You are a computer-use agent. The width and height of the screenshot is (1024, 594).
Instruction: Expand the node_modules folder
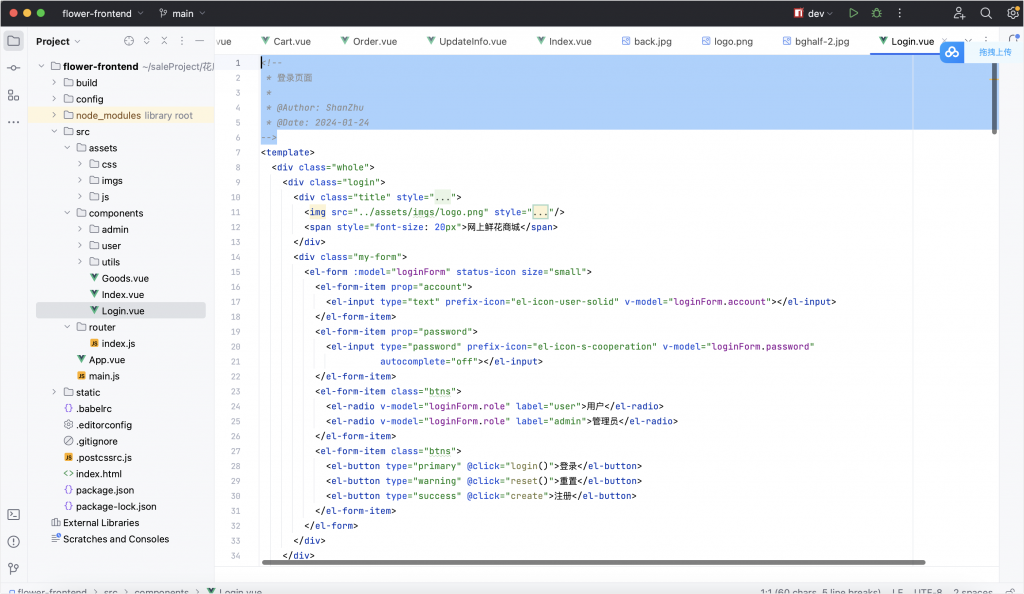pos(54,116)
